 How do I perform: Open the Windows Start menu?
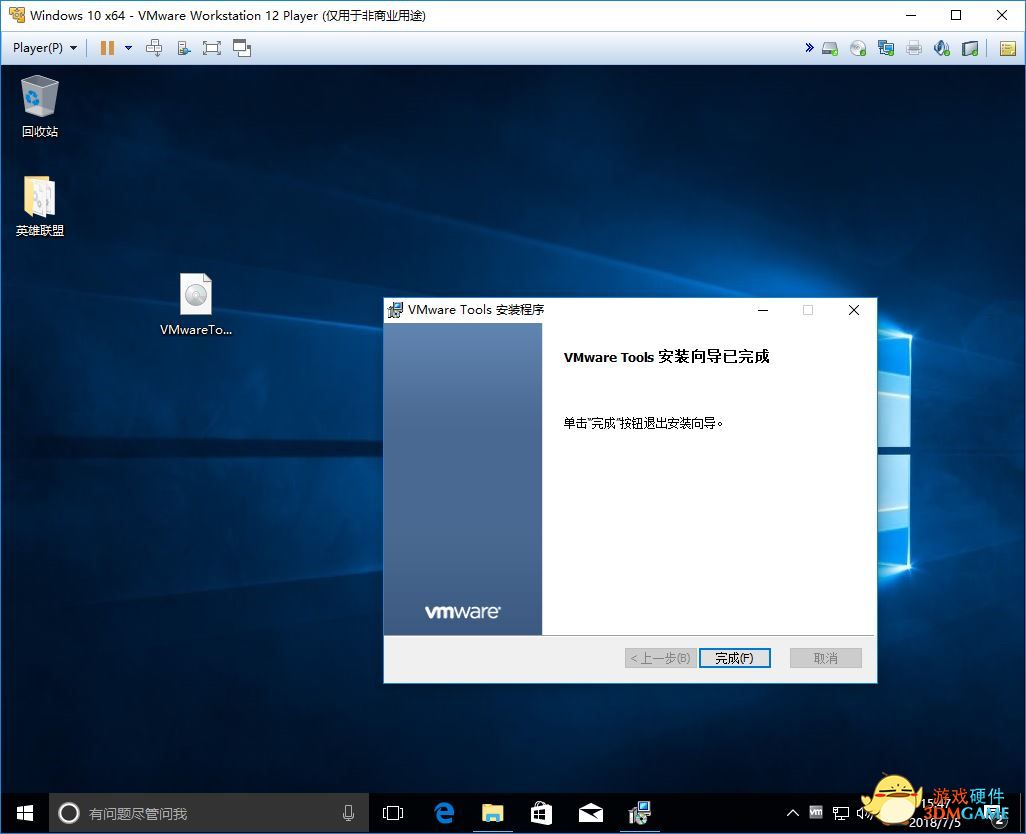[25, 813]
